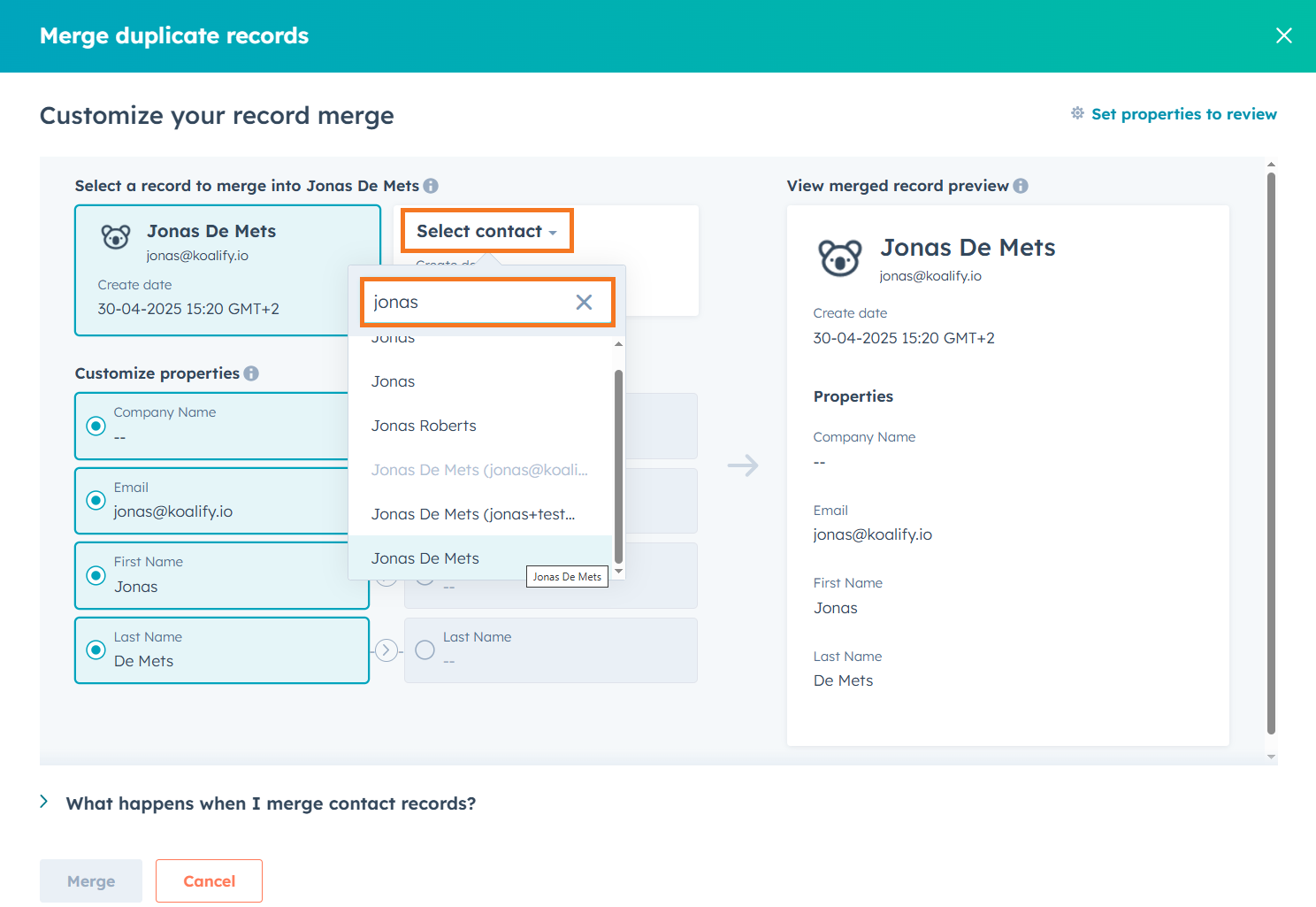Image resolution: width=1316 pixels, height=907 pixels.
Task: Open Set properties to review
Action: pos(1184,113)
